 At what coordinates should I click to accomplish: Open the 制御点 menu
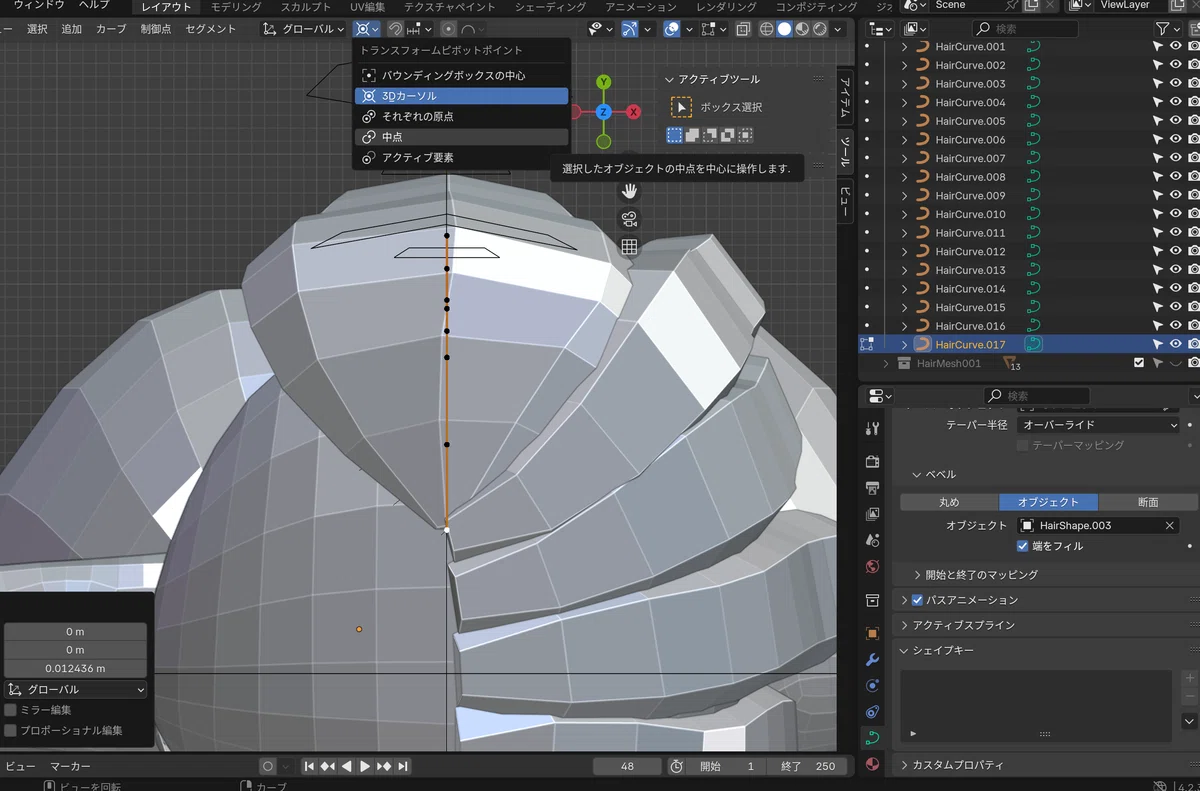point(156,29)
